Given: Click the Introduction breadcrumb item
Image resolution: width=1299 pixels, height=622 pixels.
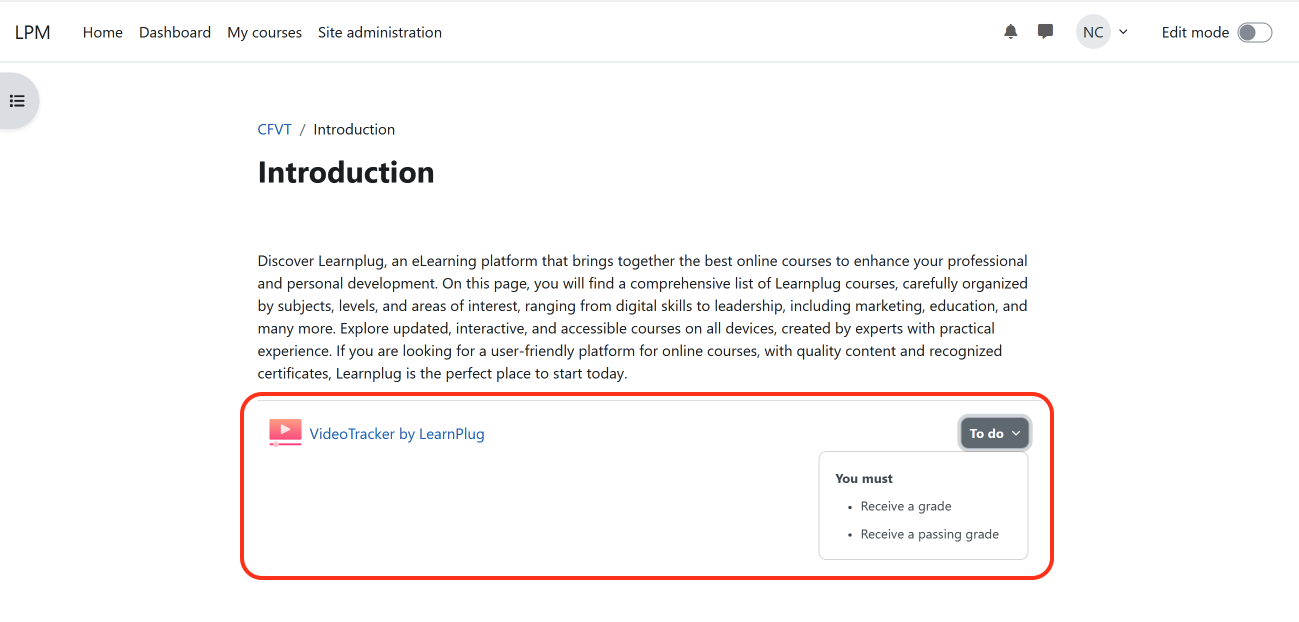Looking at the screenshot, I should click(x=353, y=128).
